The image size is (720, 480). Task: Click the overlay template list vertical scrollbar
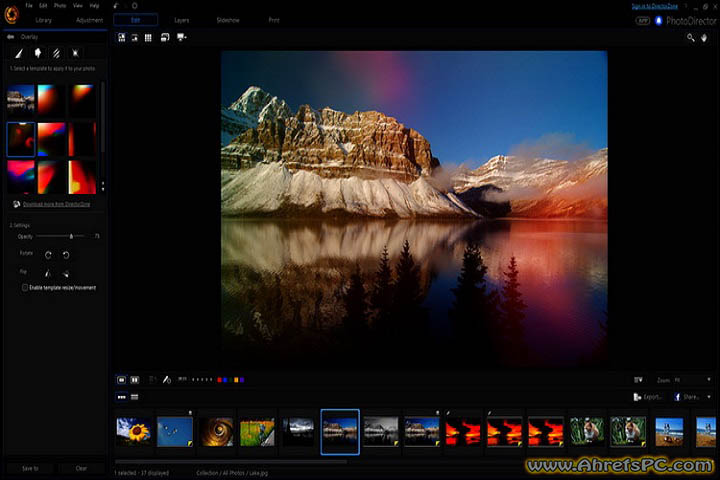[103, 118]
